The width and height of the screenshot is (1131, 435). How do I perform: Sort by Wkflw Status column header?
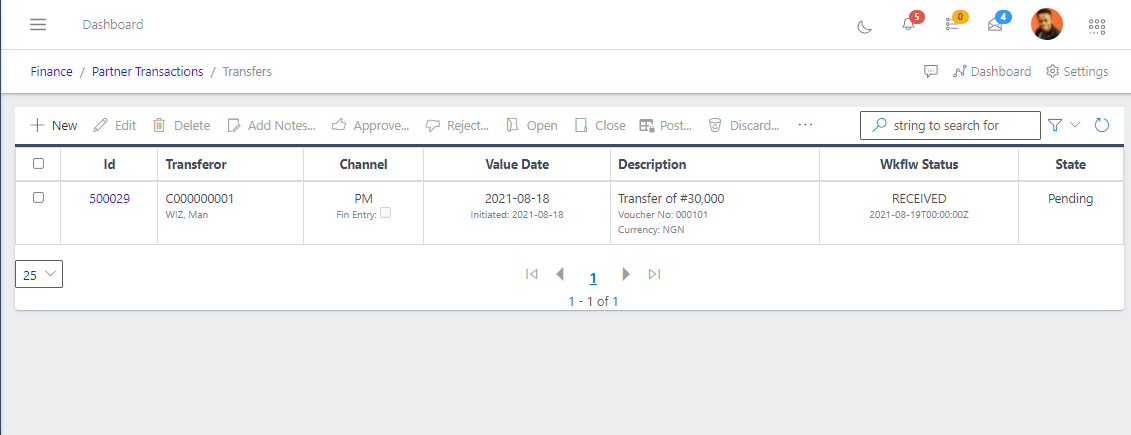pos(919,164)
